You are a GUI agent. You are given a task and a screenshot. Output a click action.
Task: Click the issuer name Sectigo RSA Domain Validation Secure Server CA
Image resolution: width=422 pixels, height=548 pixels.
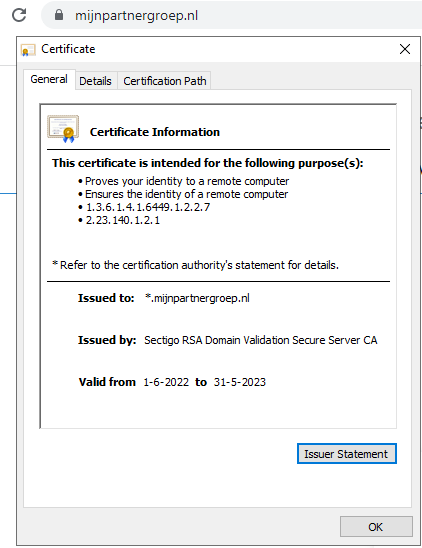[x=261, y=340]
